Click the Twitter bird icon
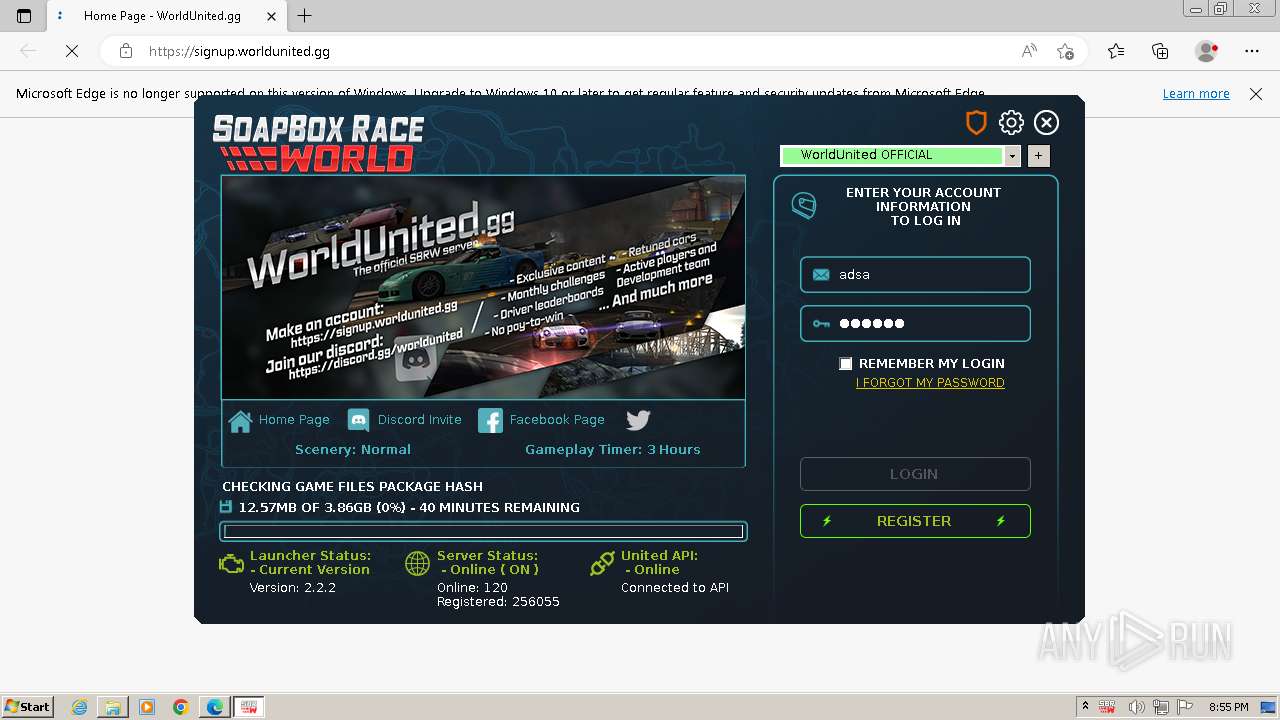Viewport: 1280px width, 720px height. [x=638, y=421]
